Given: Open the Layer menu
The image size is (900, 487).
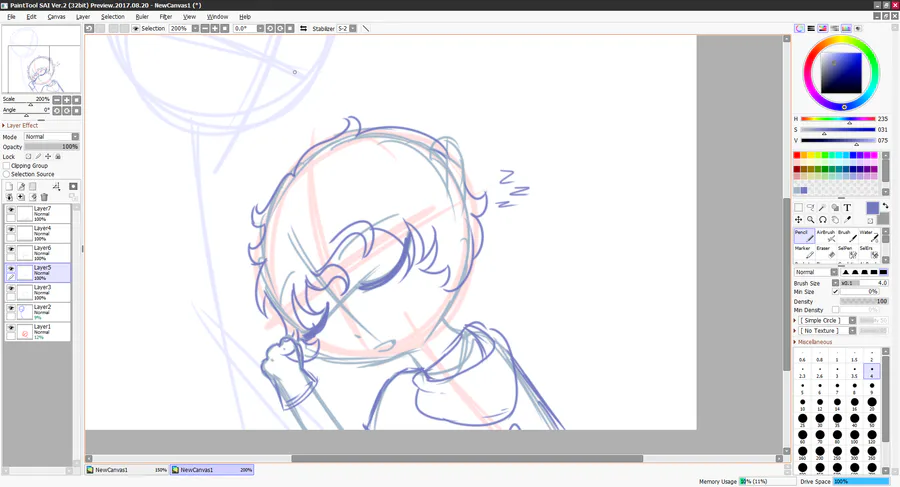Looking at the screenshot, I should point(83,17).
